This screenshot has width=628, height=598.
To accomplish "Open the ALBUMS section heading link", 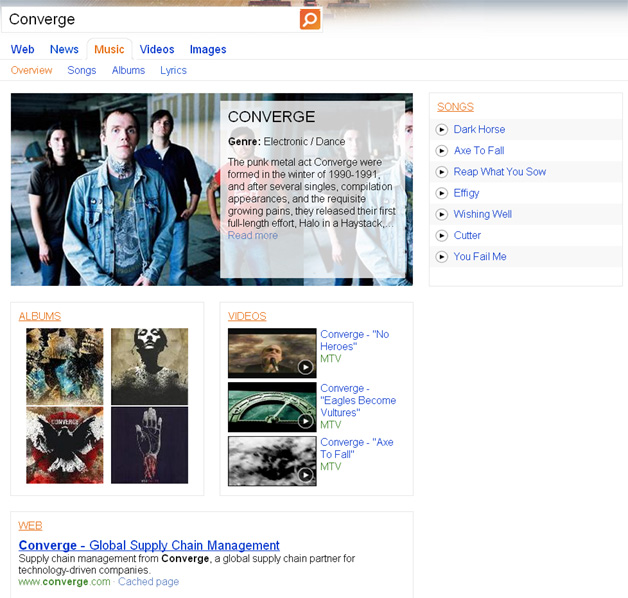I will (x=40, y=316).
